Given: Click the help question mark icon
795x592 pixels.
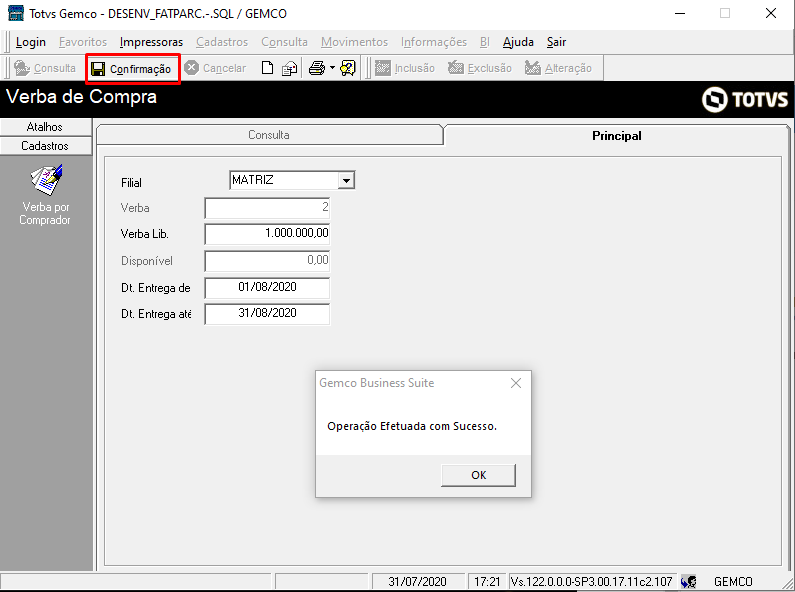Looking at the screenshot, I should tap(348, 68).
